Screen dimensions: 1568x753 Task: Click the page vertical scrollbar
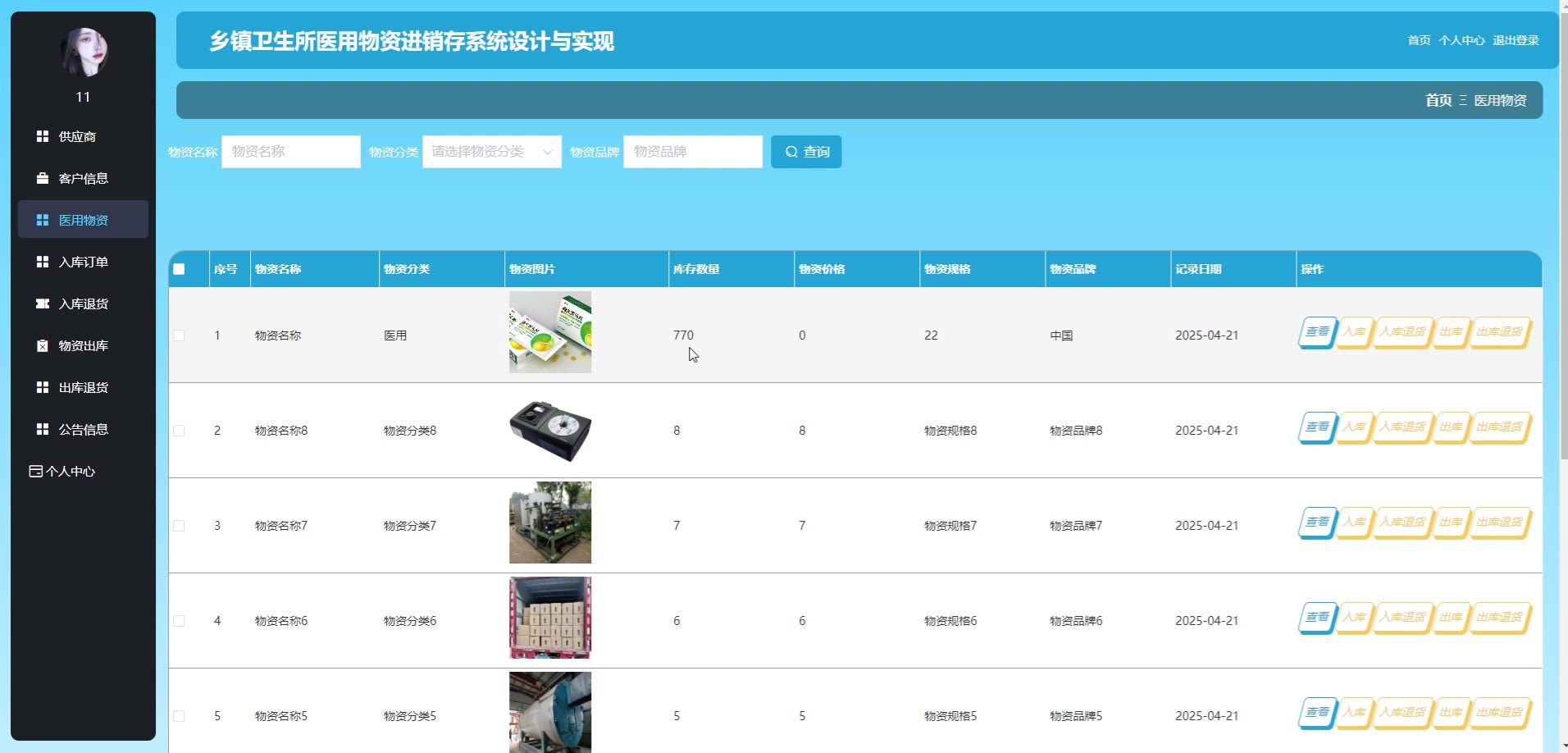click(1563, 246)
